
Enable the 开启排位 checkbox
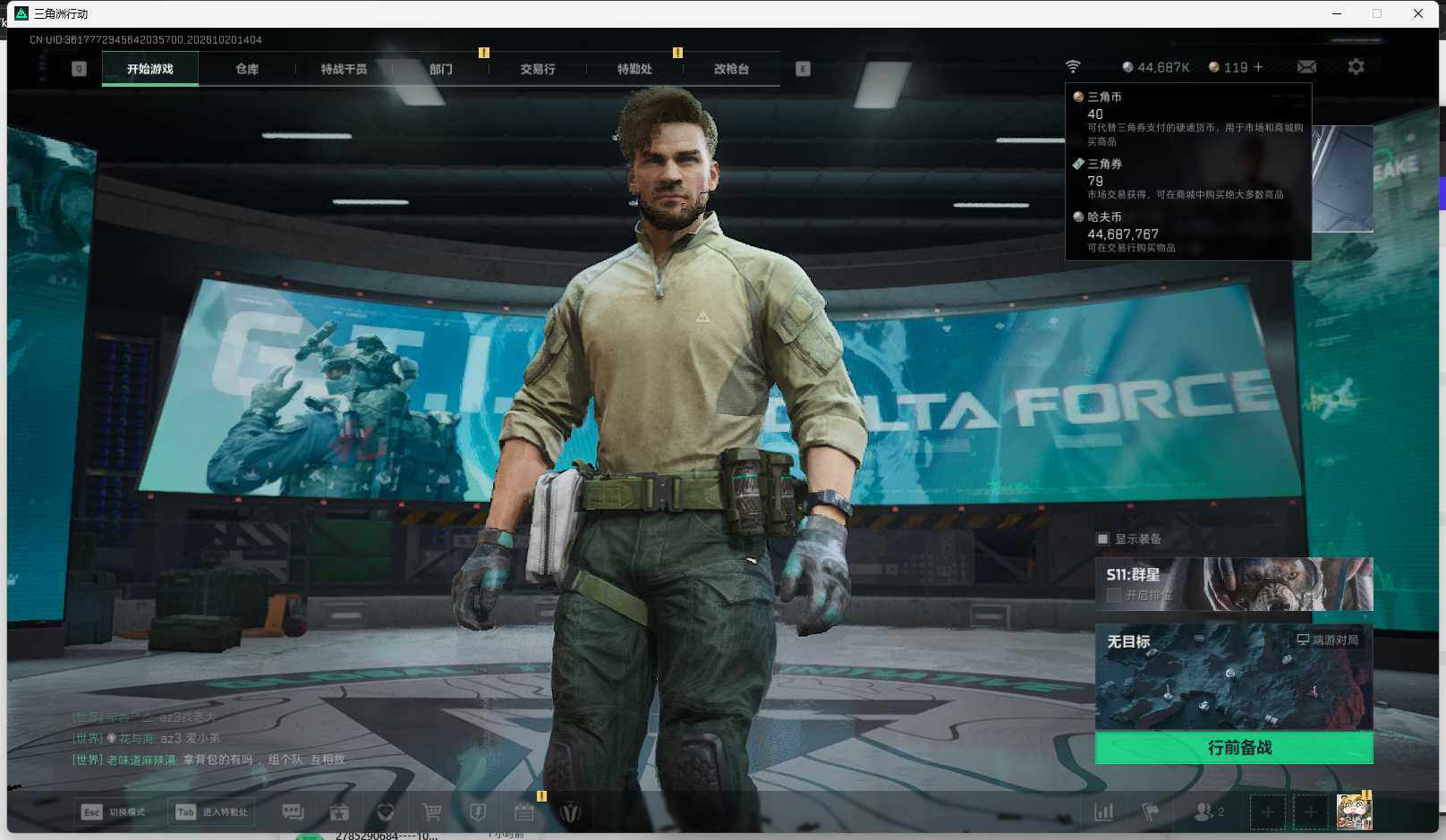[x=1114, y=595]
